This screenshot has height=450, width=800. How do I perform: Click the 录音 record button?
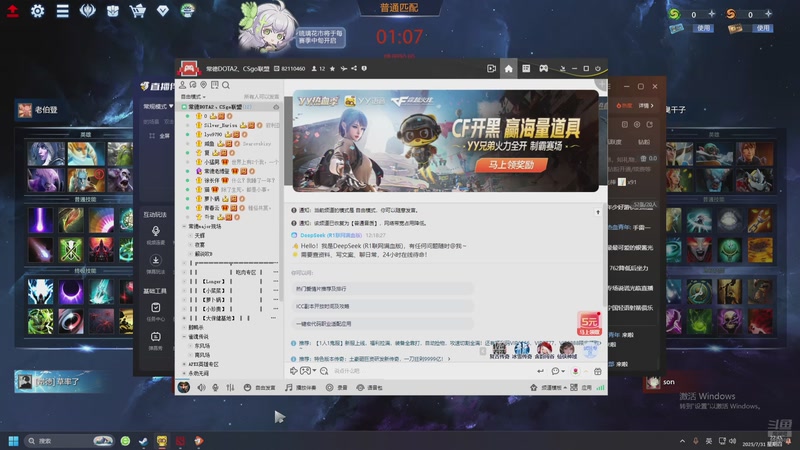pos(337,388)
